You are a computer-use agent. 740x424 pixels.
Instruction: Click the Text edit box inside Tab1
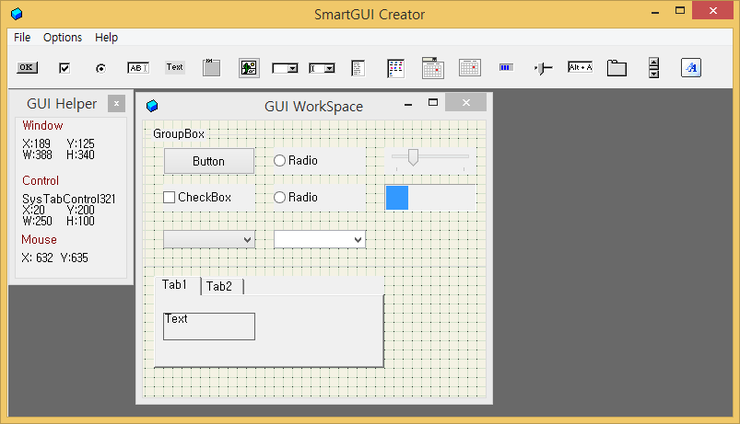point(209,326)
